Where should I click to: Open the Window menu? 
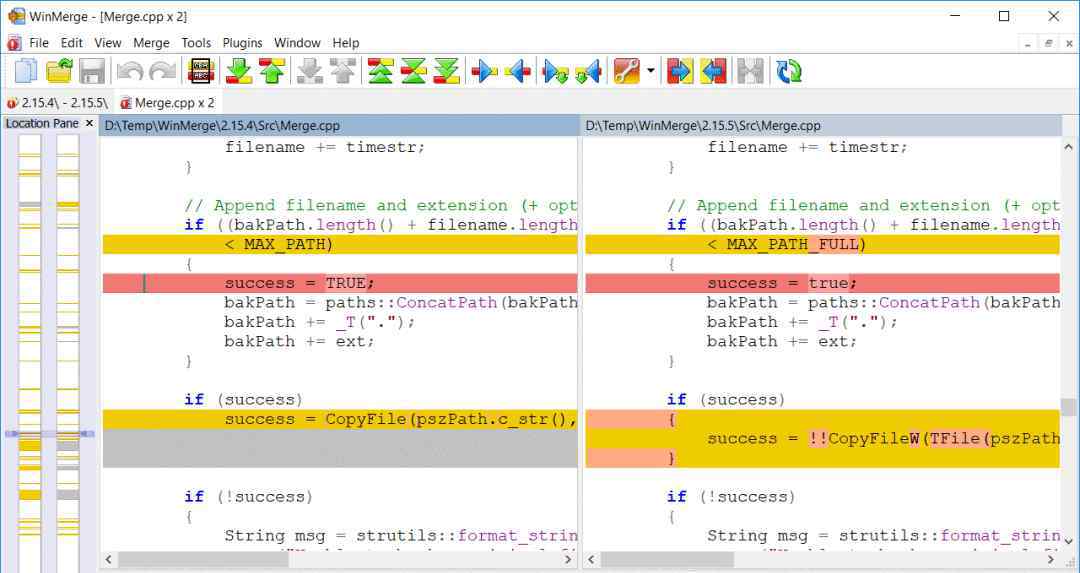298,43
